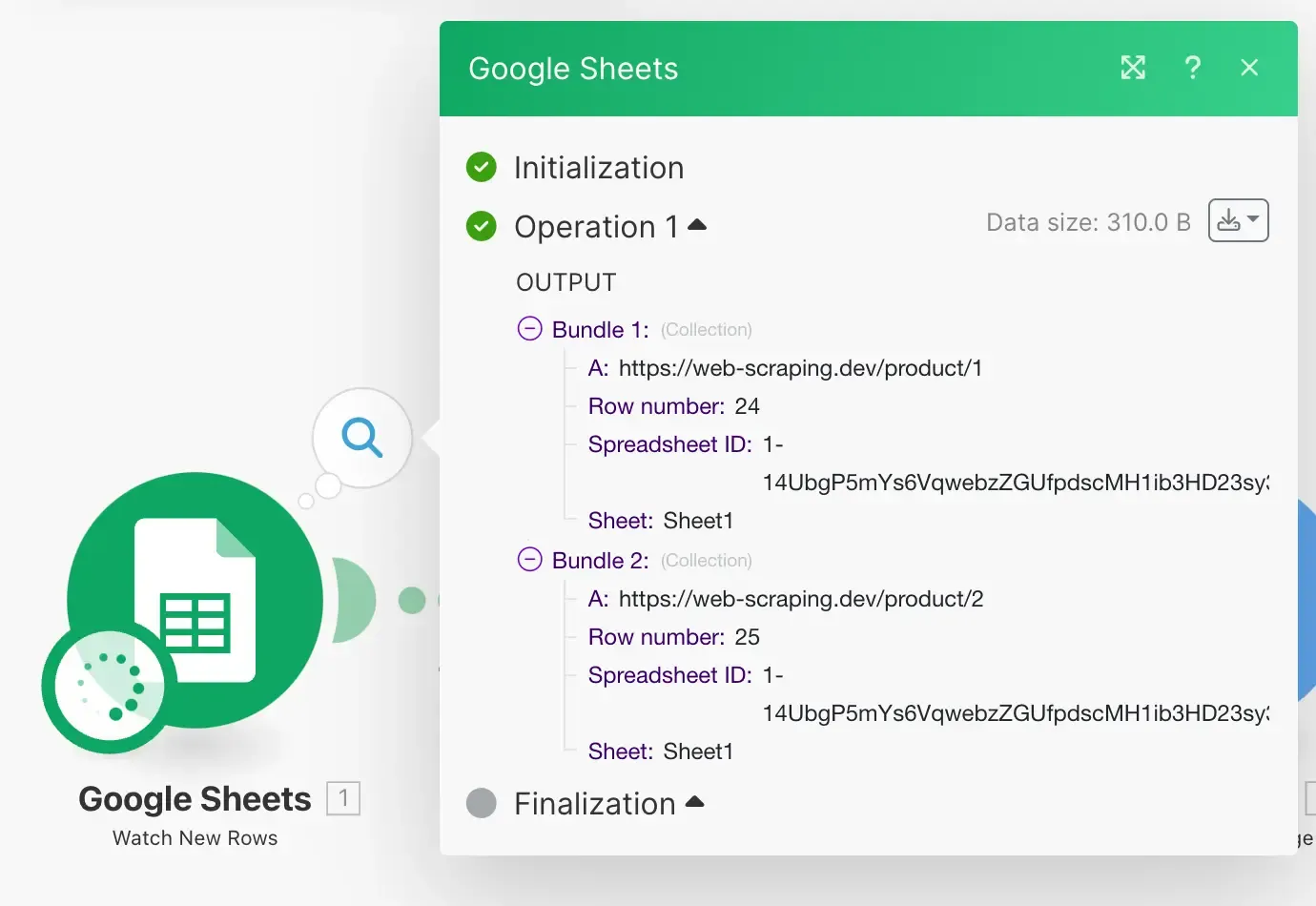Image resolution: width=1316 pixels, height=906 pixels.
Task: Click the loading clock badge on module
Action: coord(110,687)
